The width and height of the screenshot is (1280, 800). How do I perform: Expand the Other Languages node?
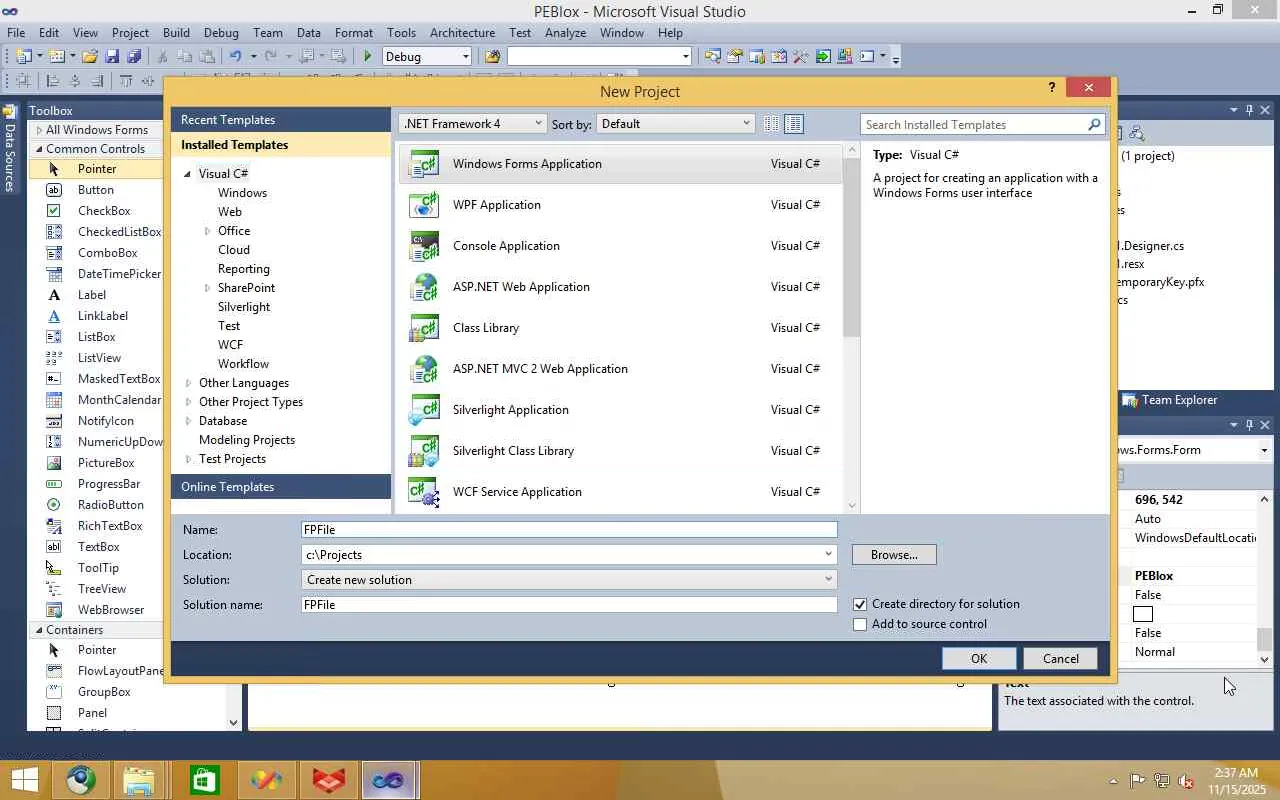click(x=189, y=383)
